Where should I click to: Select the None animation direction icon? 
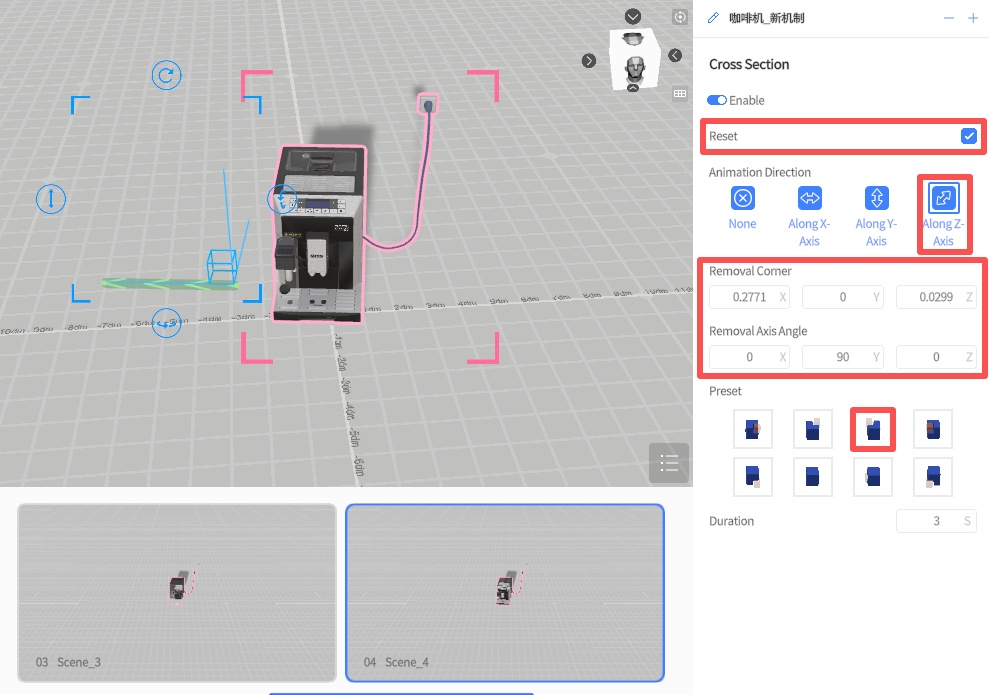tap(742, 198)
